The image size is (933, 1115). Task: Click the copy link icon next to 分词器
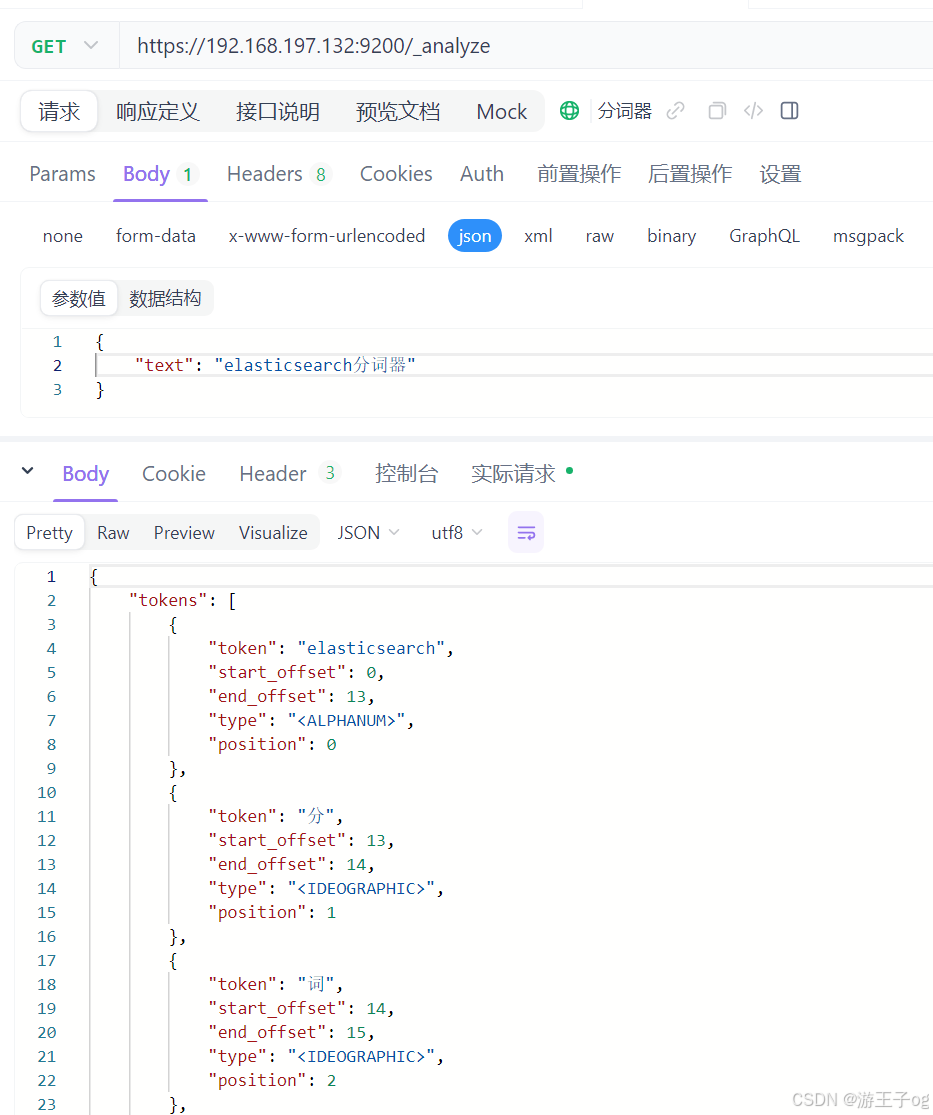tap(676, 111)
